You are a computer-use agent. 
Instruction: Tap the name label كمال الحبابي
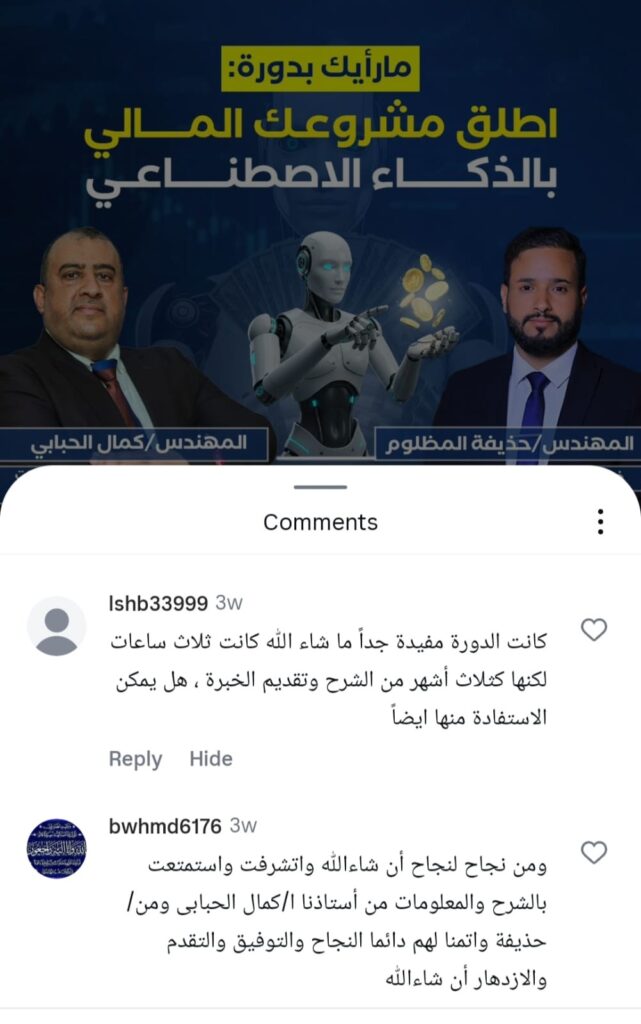pyautogui.click(x=137, y=443)
